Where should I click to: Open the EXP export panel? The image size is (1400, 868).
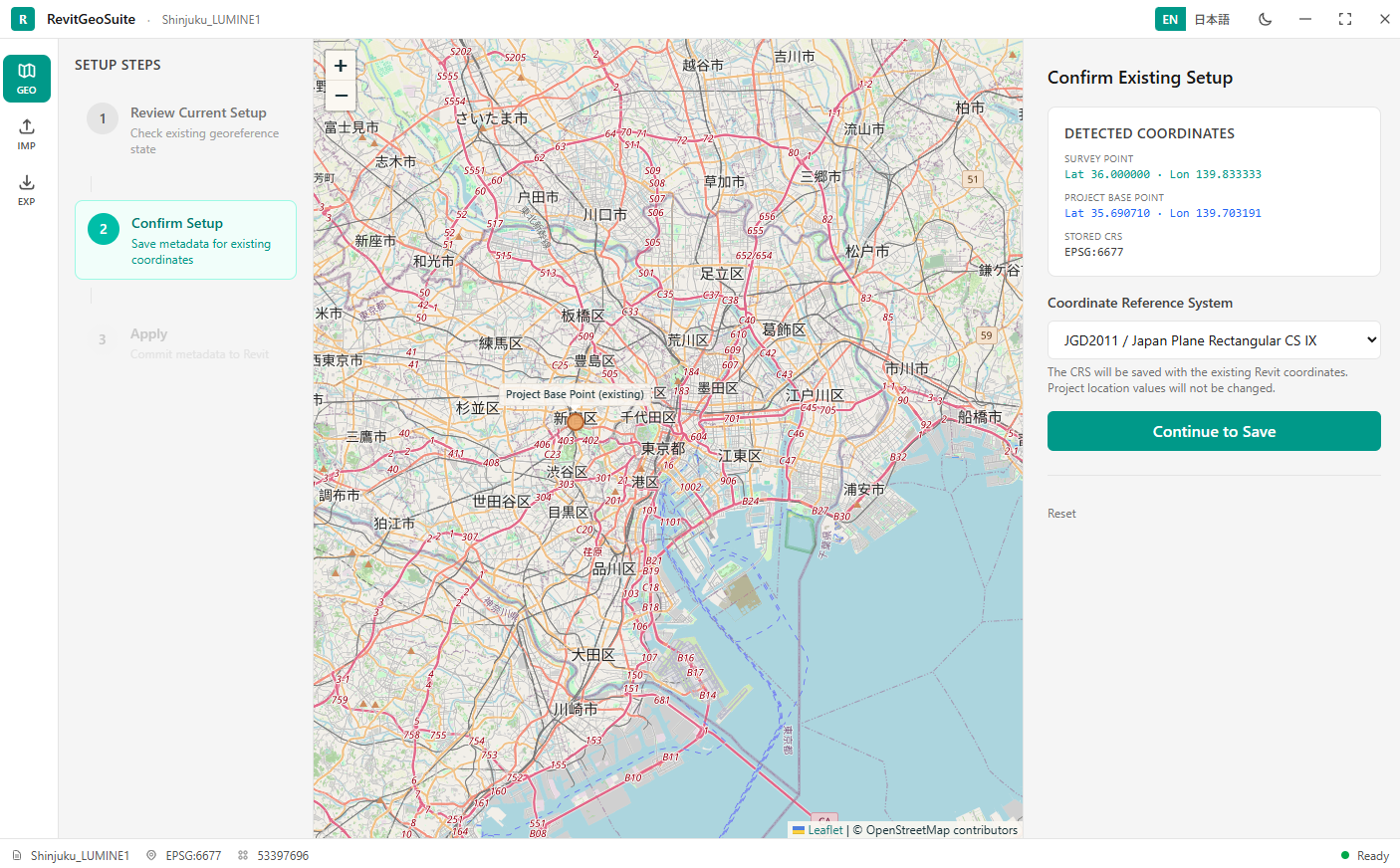click(27, 190)
